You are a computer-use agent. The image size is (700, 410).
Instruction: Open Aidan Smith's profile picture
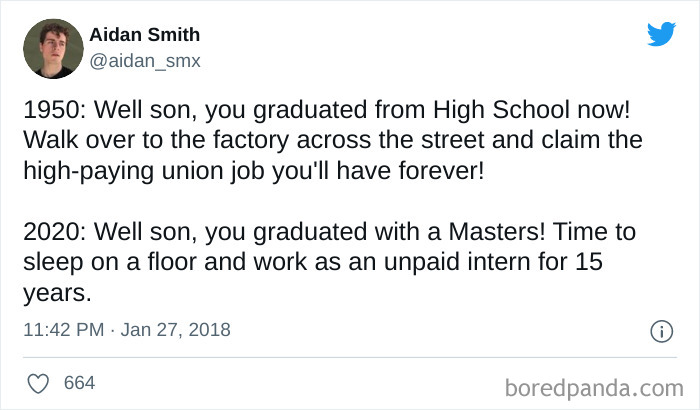pyautogui.click(x=51, y=49)
